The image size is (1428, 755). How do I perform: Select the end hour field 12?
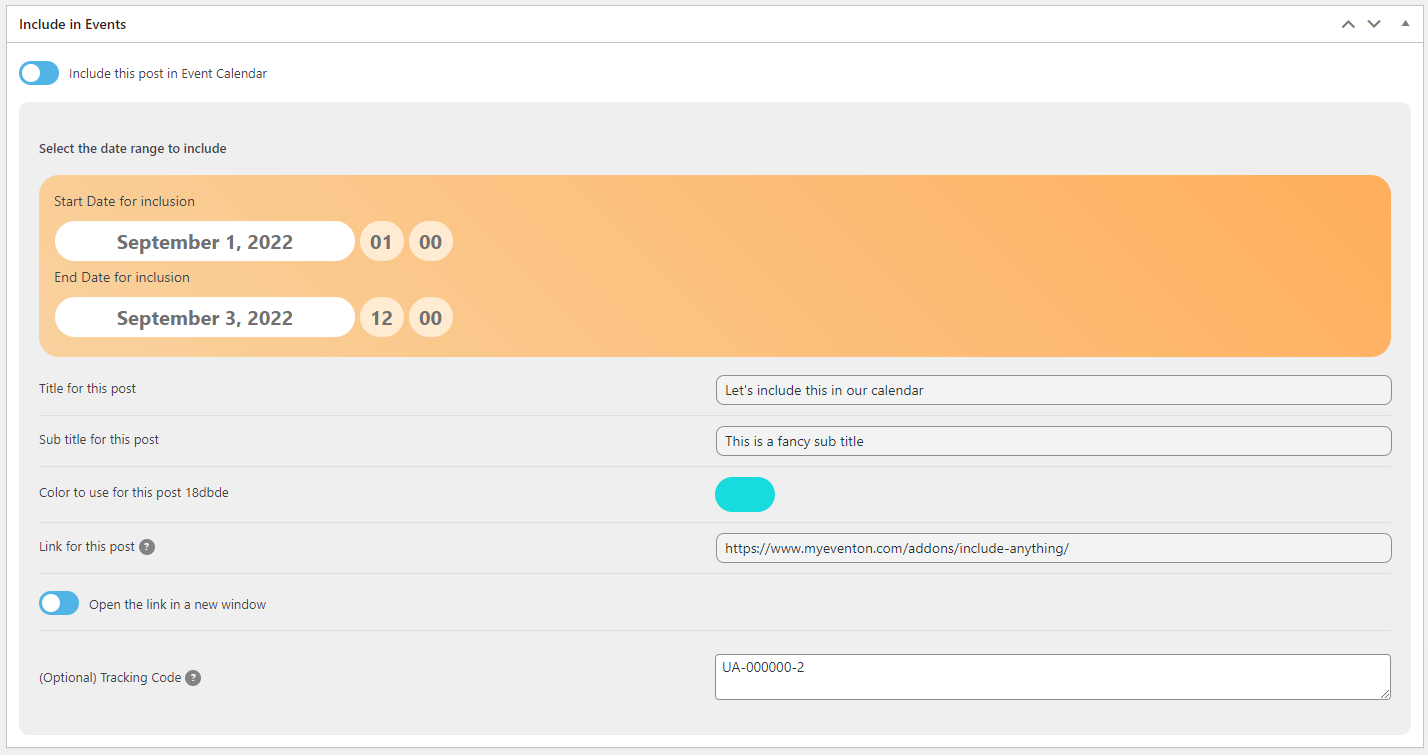(x=382, y=317)
